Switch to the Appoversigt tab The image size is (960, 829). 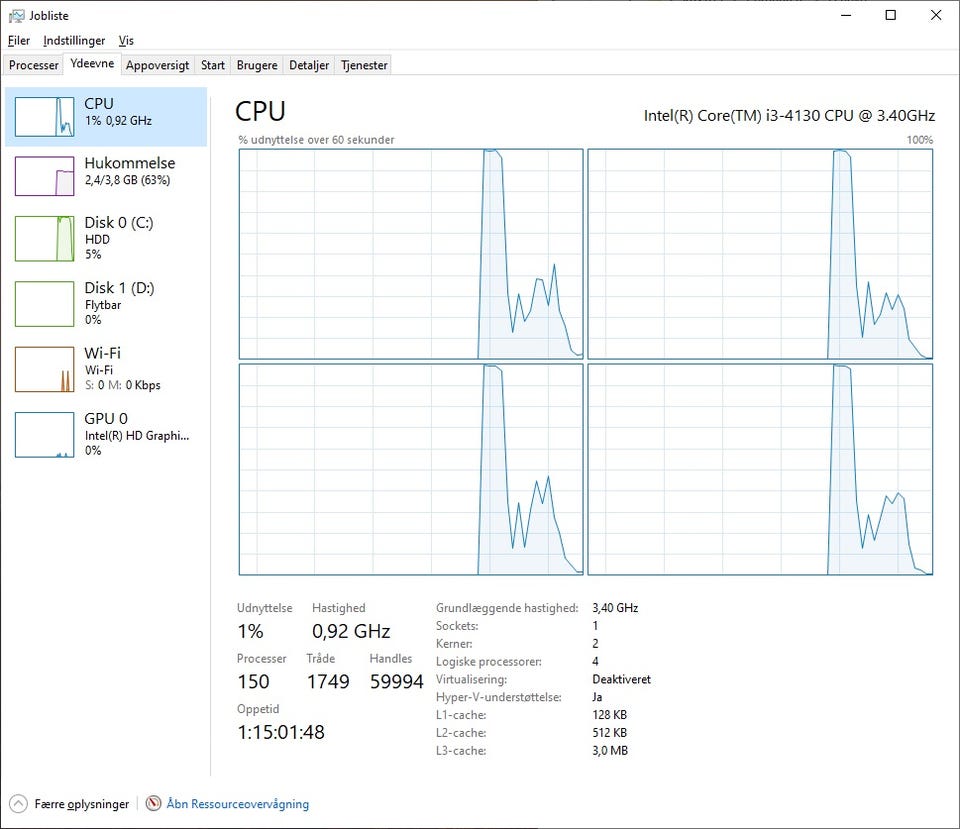pos(157,65)
